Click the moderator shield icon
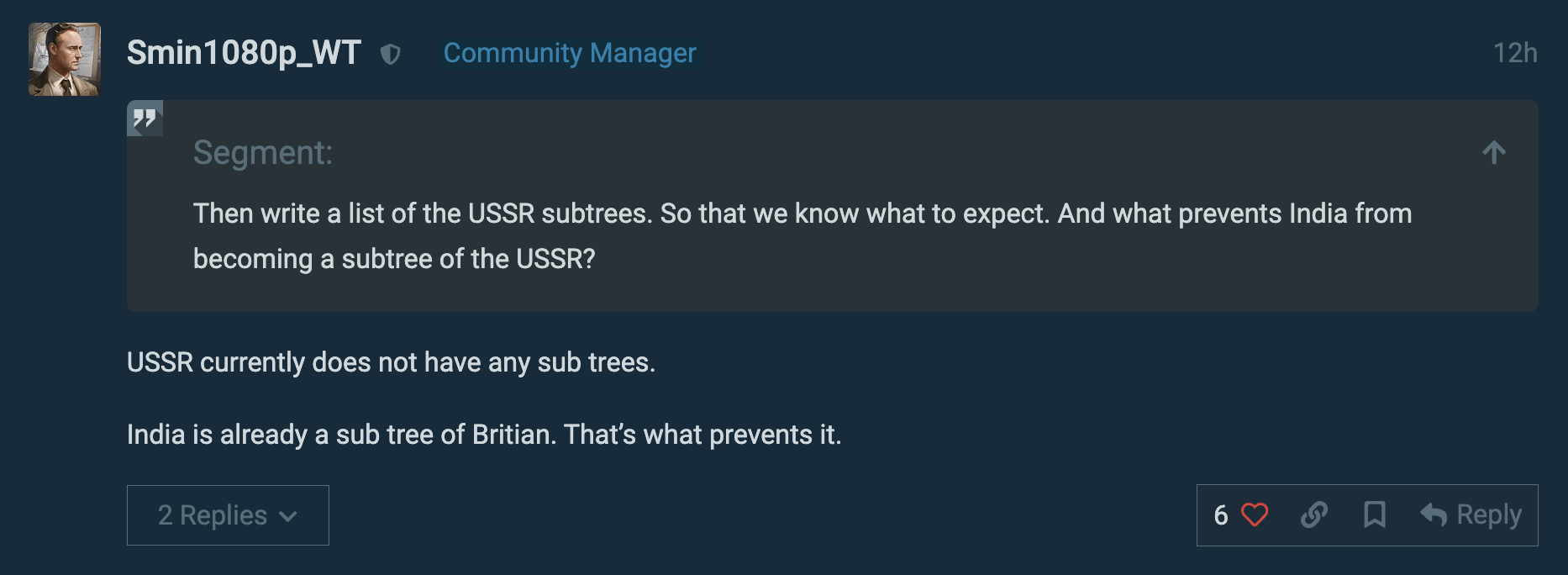The height and width of the screenshot is (575, 1568). click(390, 55)
